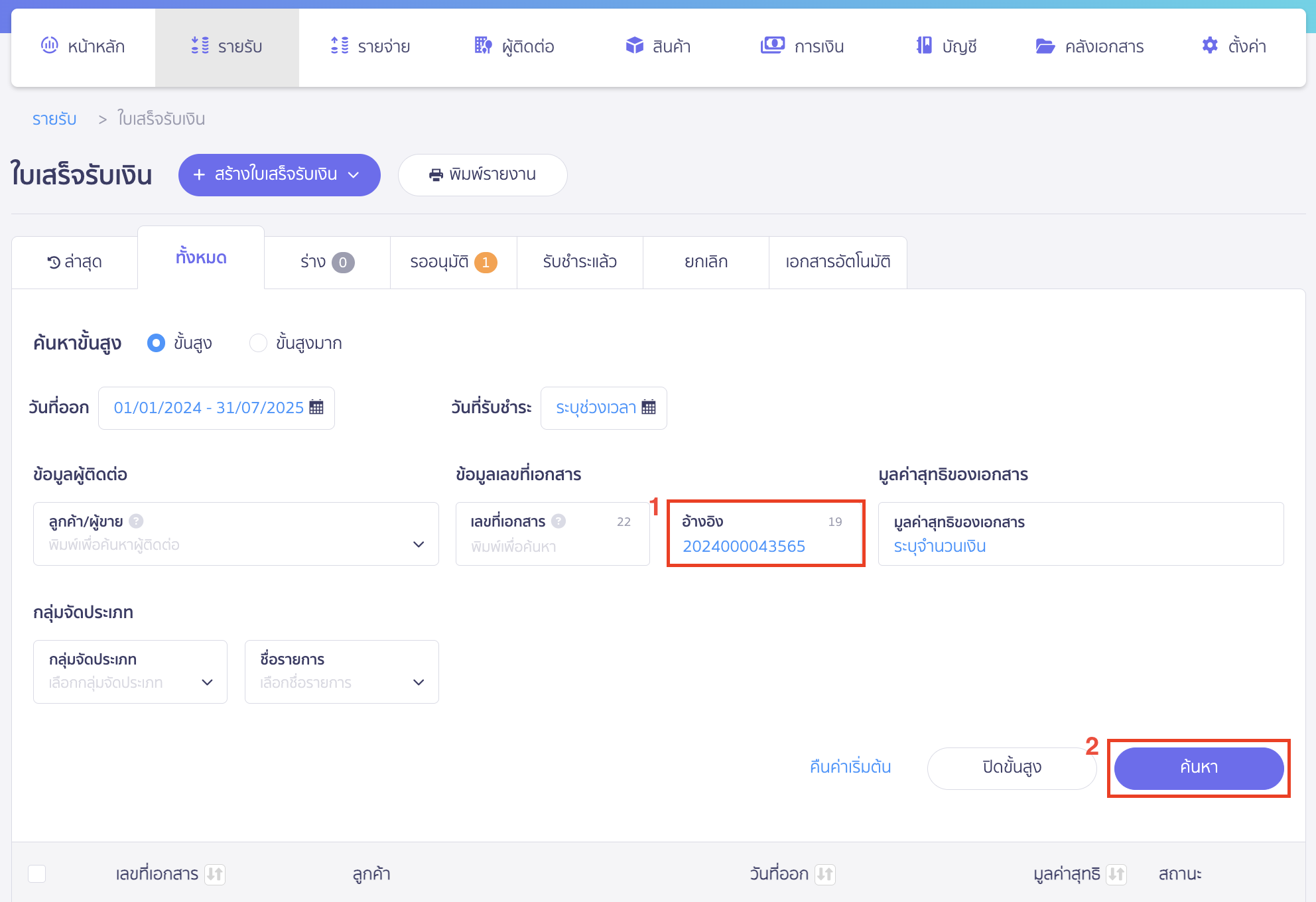Toggle sorting on the วันที่ออก column
This screenshot has height=902, width=1316.
pos(825,874)
